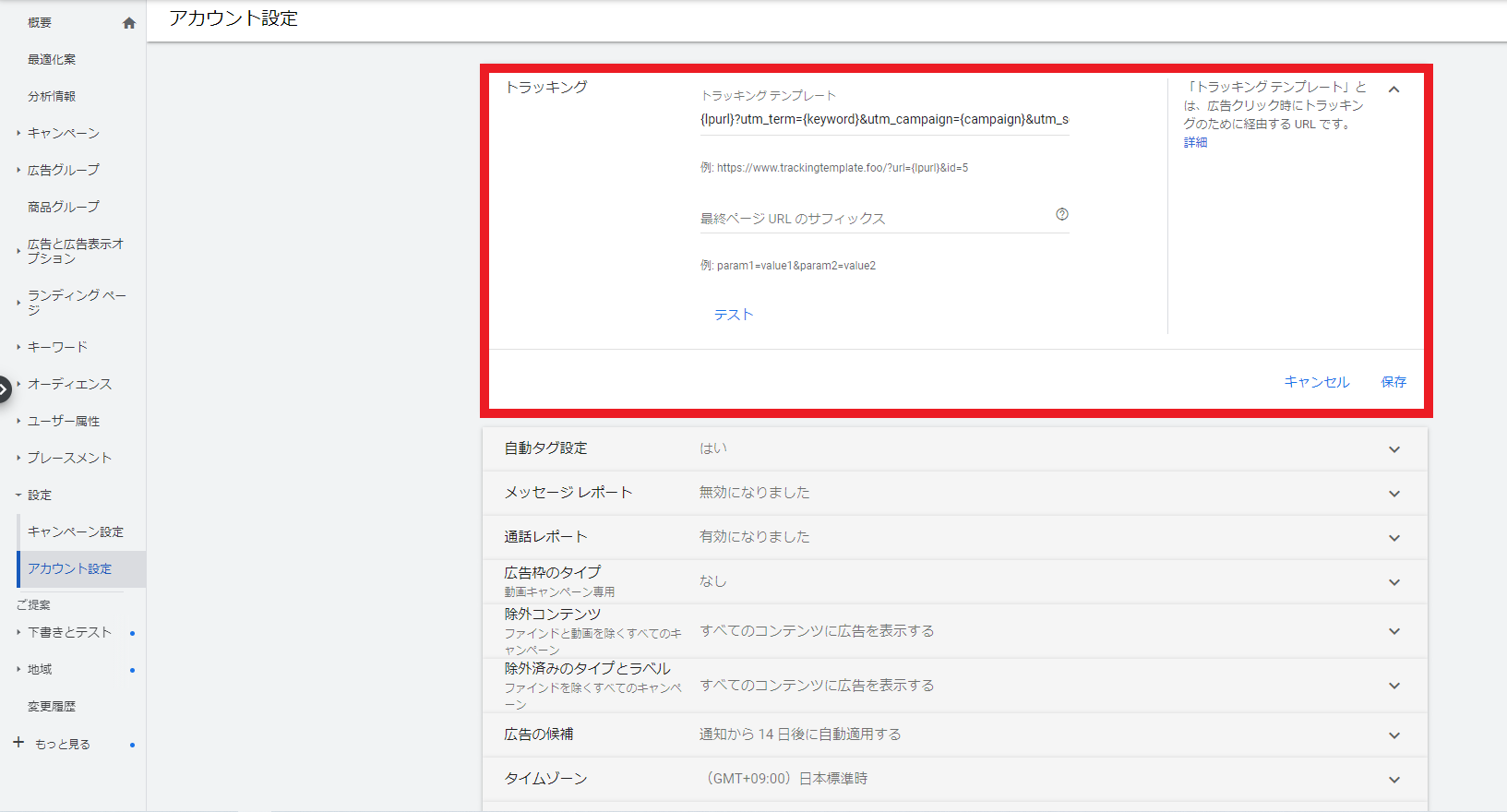Click the plus icon next to もっと見る
Image resolution: width=1507 pixels, height=812 pixels.
tap(18, 743)
